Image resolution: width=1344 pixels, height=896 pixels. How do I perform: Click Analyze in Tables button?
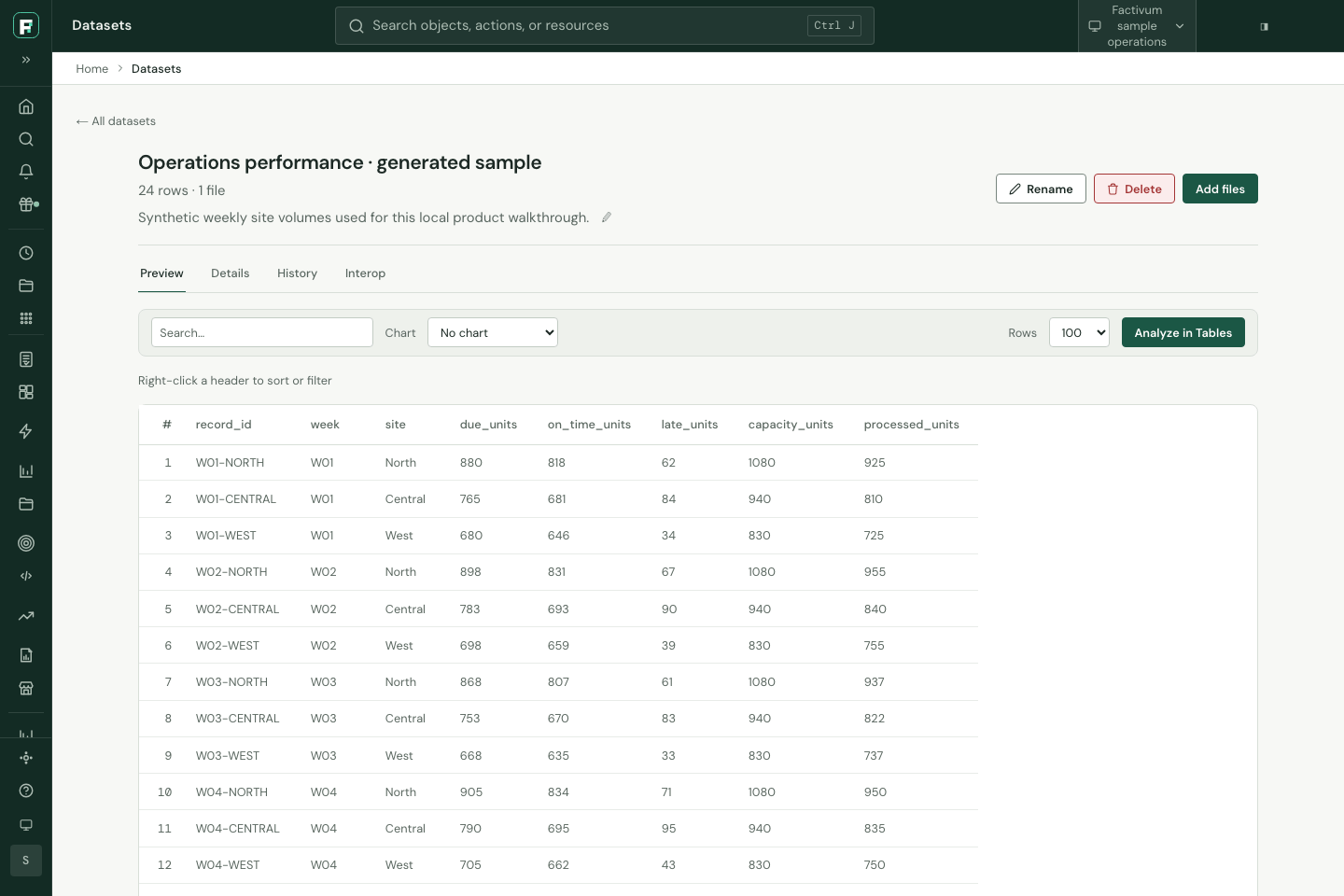click(x=1183, y=332)
